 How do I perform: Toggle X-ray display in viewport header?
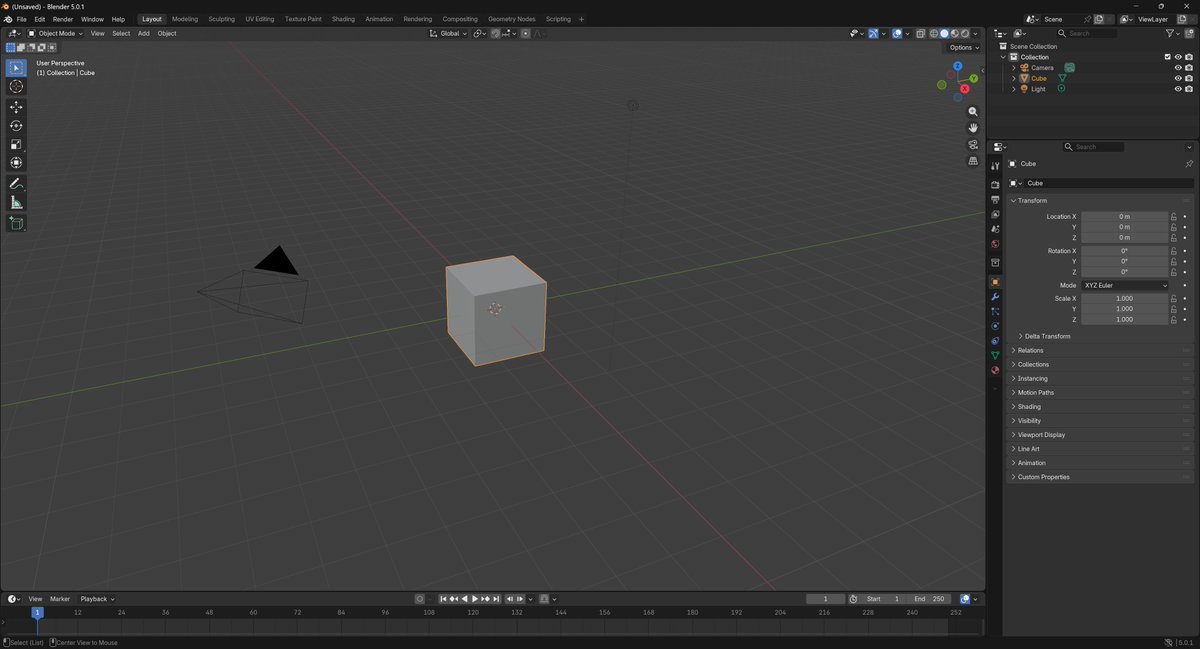pos(921,33)
